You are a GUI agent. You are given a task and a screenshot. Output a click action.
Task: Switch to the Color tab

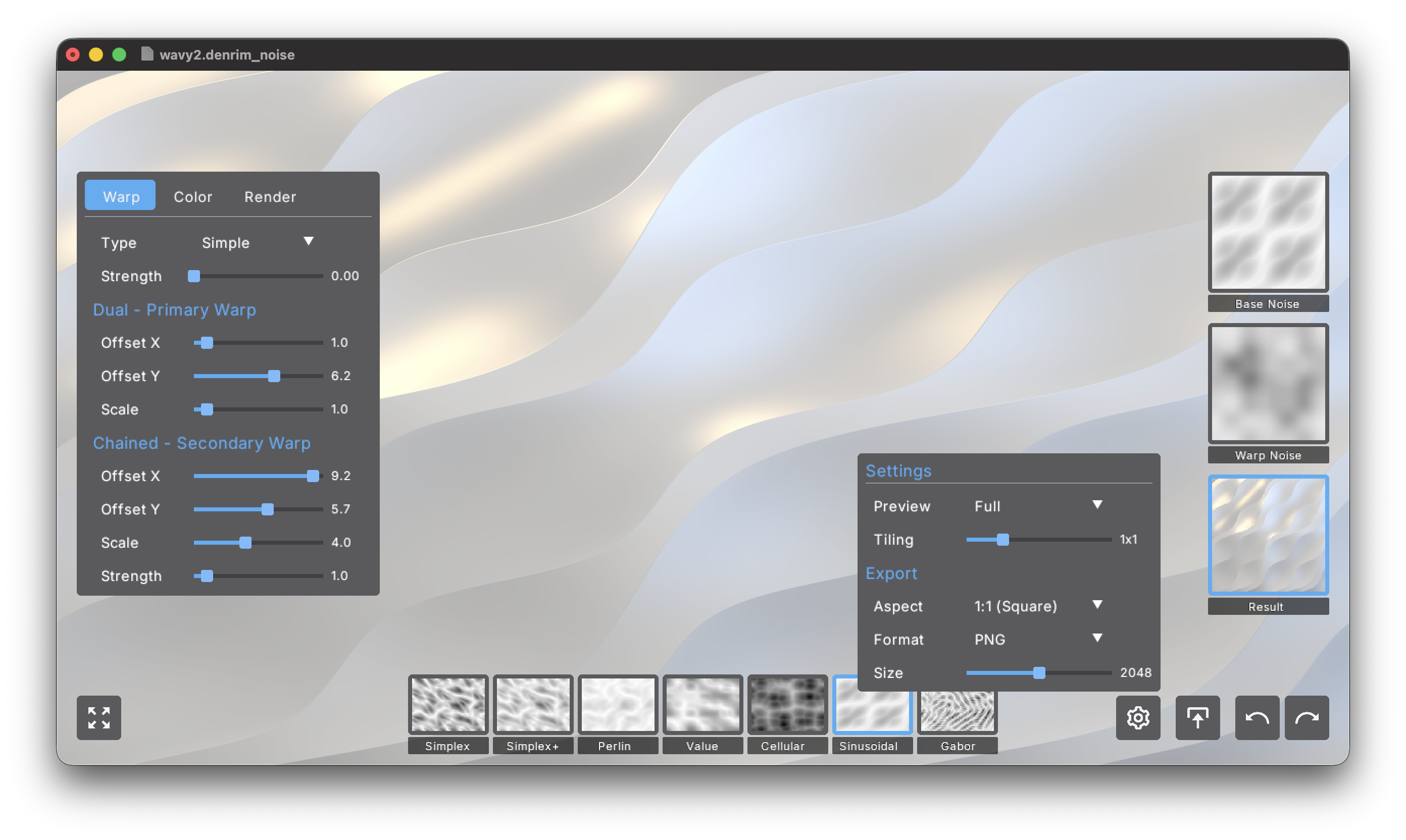coord(192,196)
